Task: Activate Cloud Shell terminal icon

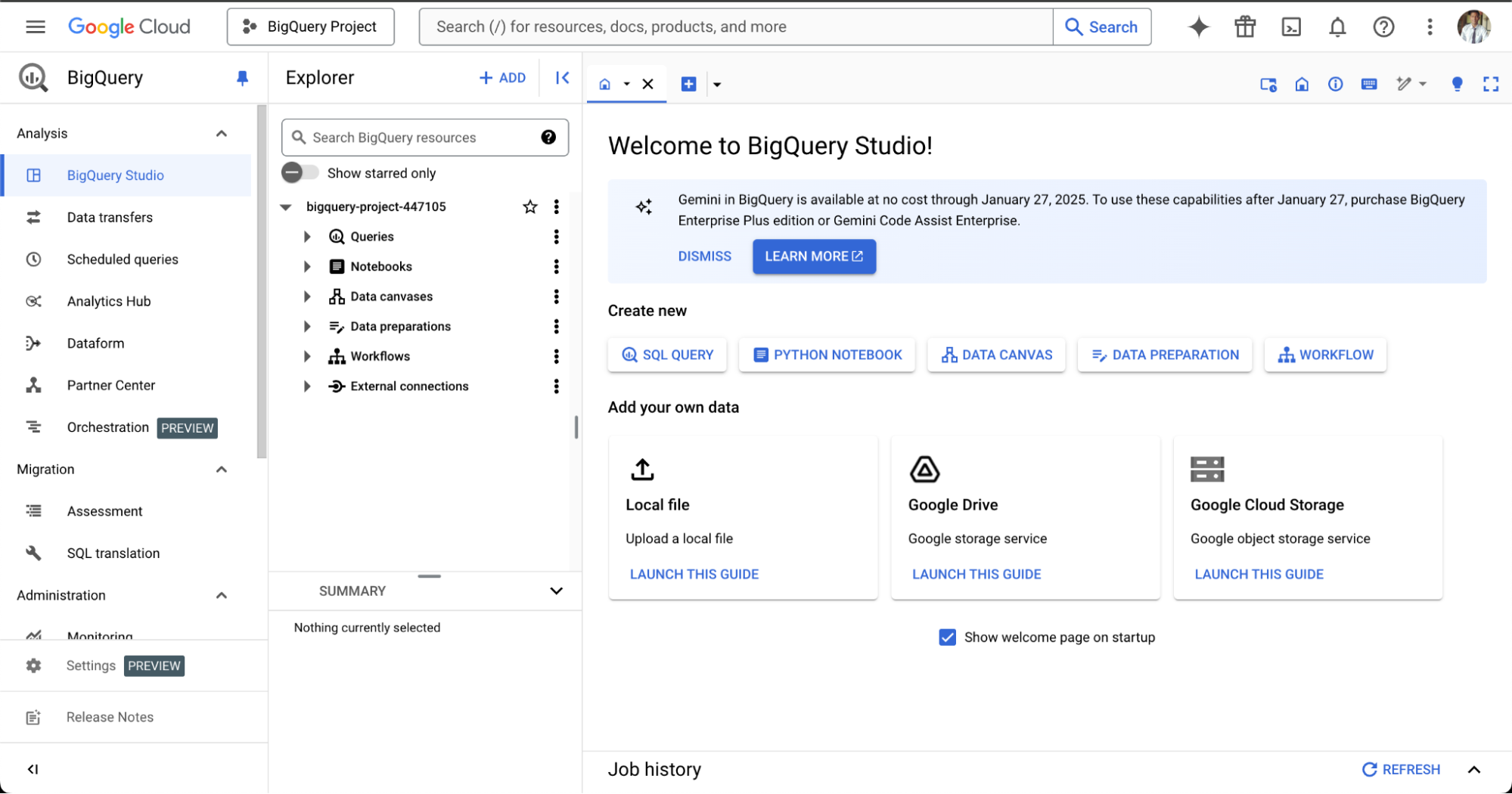Action: (1291, 27)
